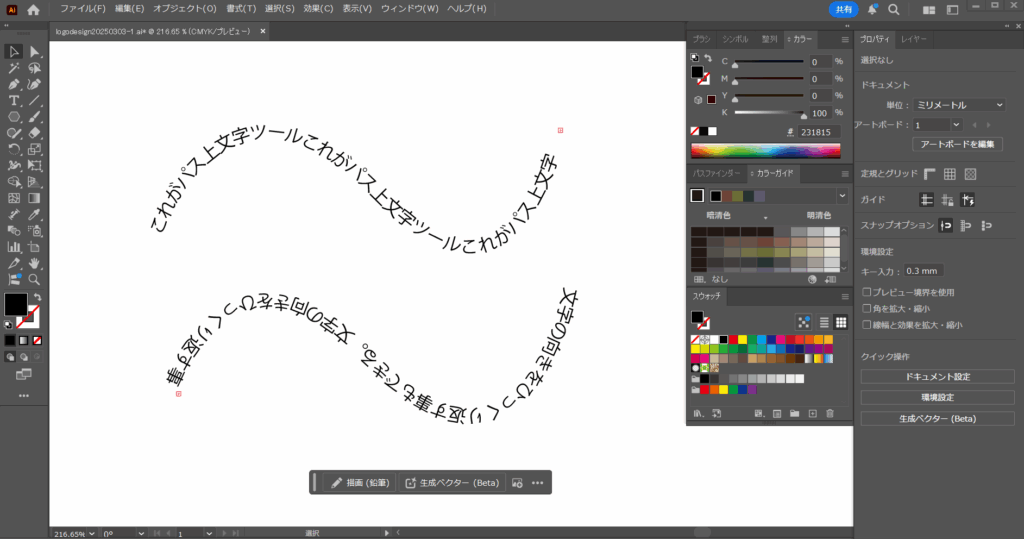Image resolution: width=1024 pixels, height=539 pixels.
Task: Enable the プレビュー境界を使用 checkbox
Action: point(866,292)
